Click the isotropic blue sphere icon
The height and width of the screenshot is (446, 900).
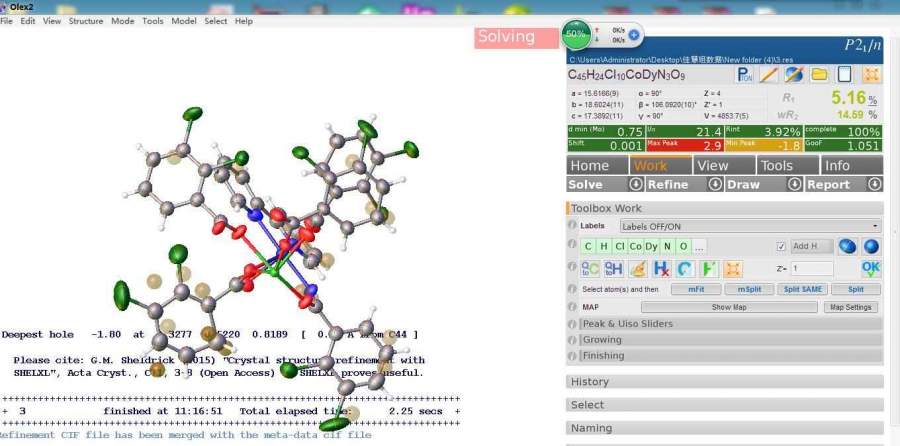[x=871, y=246]
